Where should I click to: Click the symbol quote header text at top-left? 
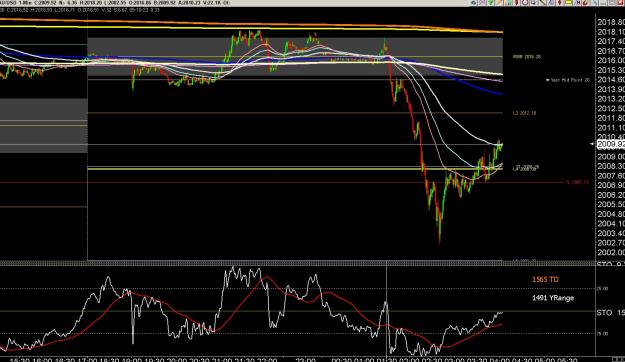click(x=115, y=3)
